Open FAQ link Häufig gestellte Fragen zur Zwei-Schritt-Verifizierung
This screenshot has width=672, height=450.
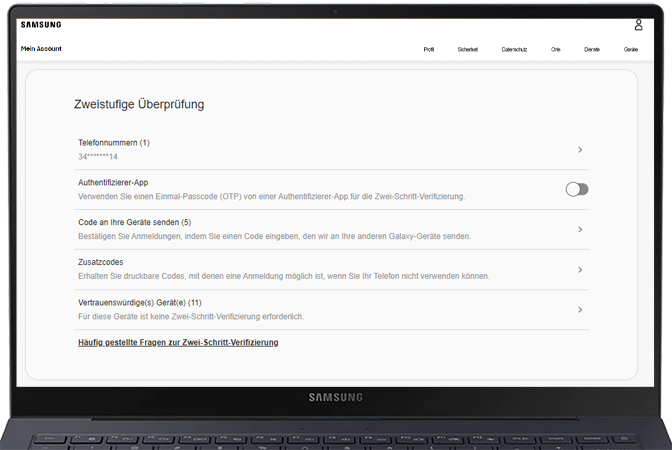178,342
